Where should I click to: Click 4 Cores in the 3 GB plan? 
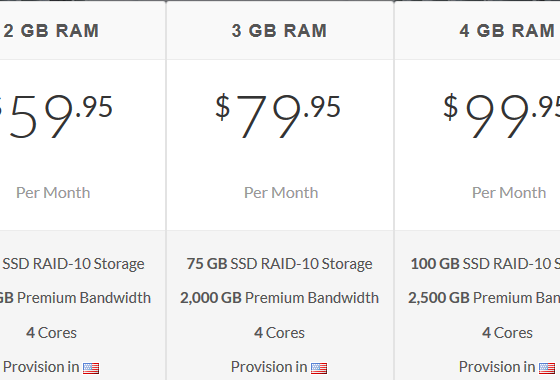279,333
